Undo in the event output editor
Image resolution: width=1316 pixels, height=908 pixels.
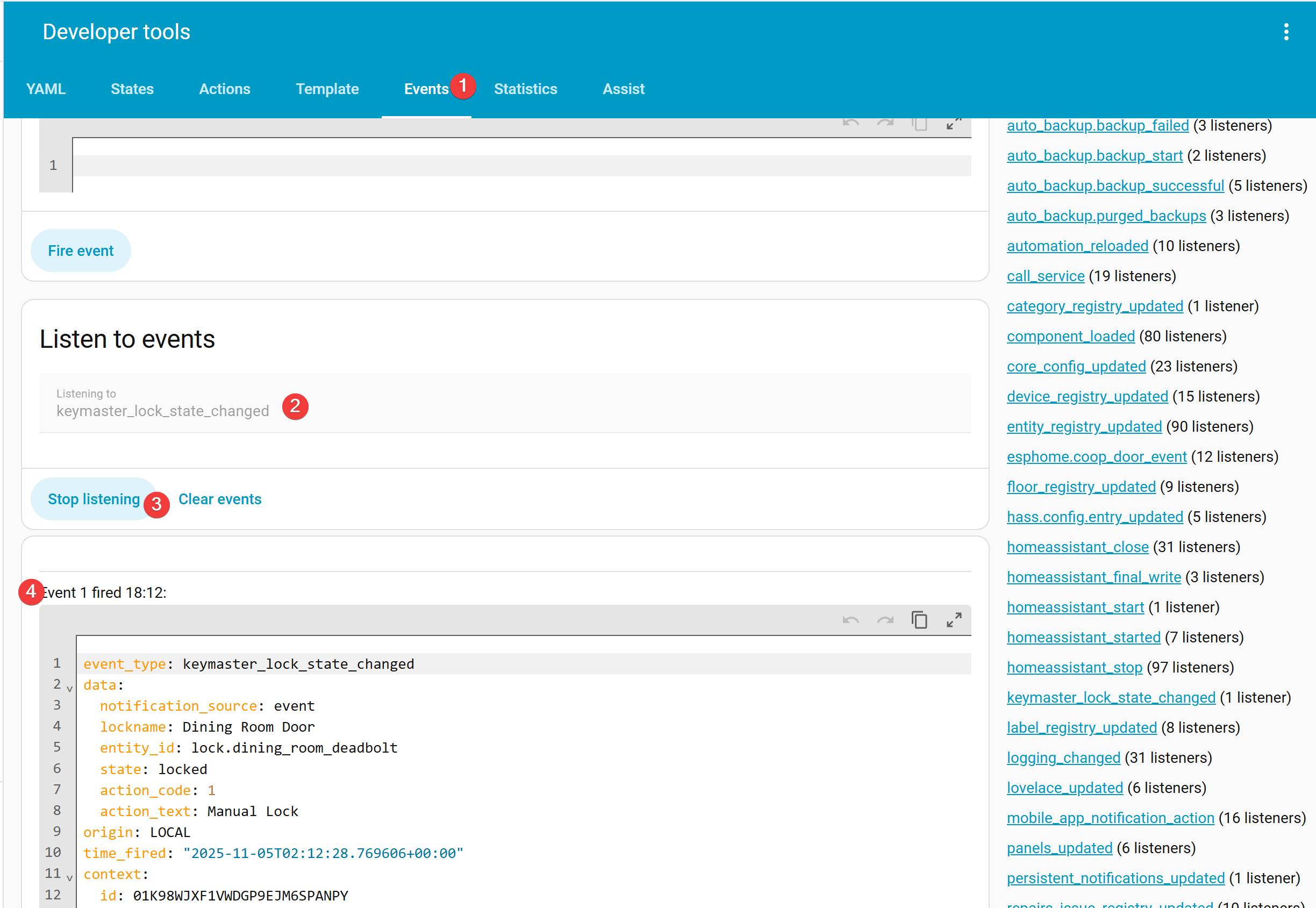click(x=850, y=619)
